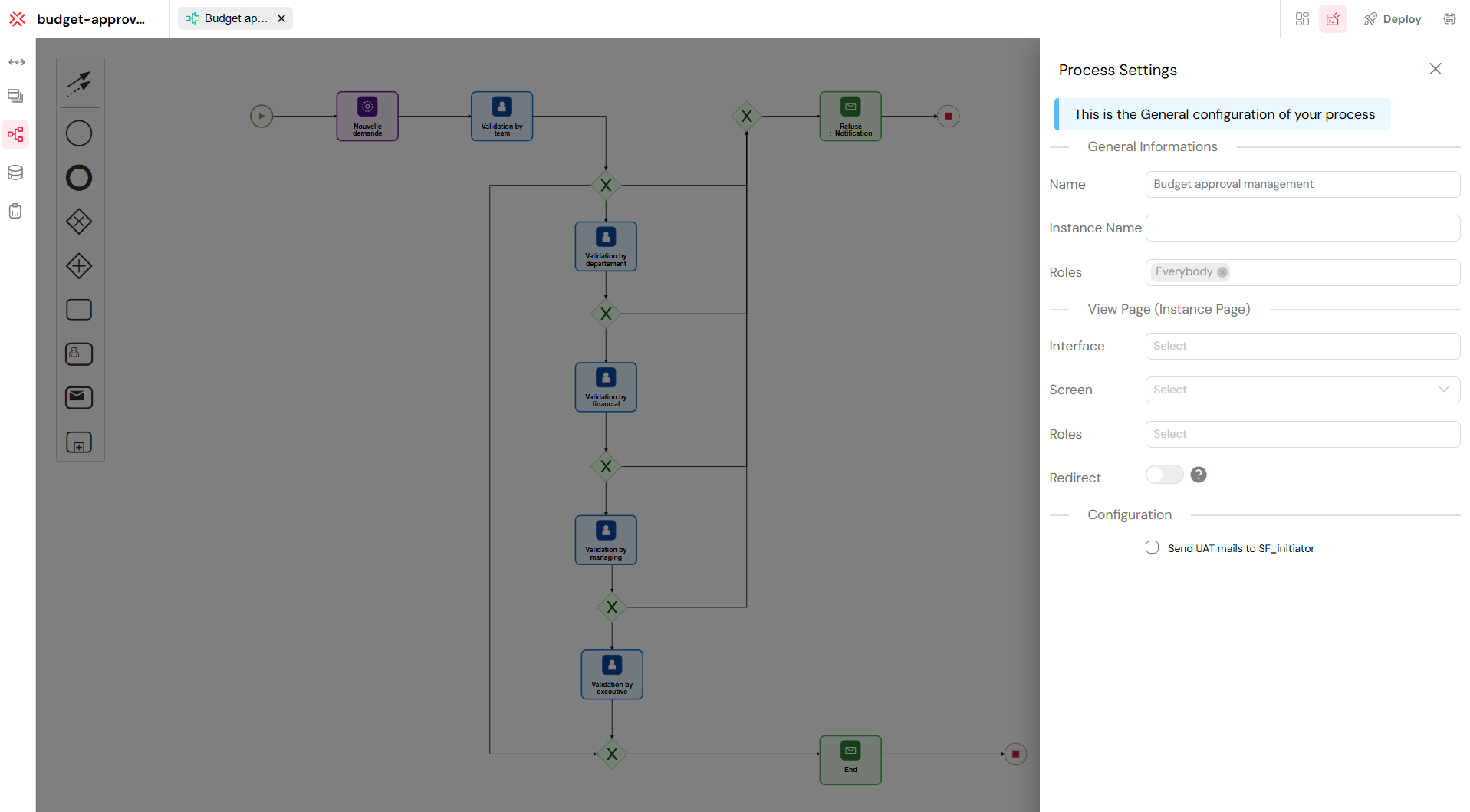Select the user task tool
The height and width of the screenshot is (812, 1470).
79,353
